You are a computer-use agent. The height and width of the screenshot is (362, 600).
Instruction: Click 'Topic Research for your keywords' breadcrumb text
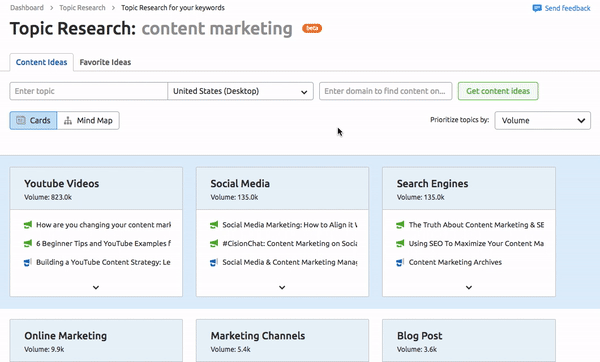pos(173,8)
